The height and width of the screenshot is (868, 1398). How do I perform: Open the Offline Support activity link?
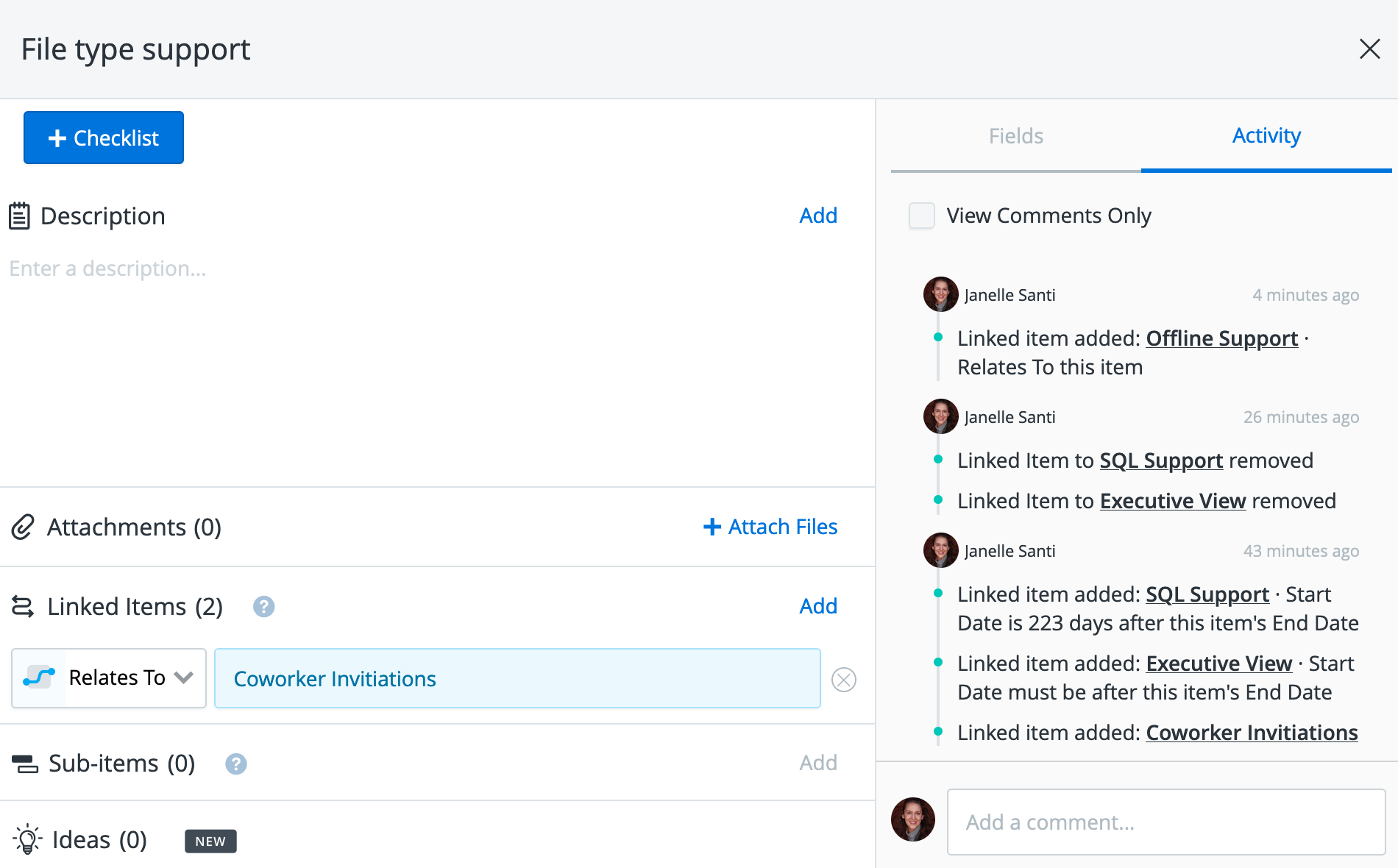(1221, 338)
